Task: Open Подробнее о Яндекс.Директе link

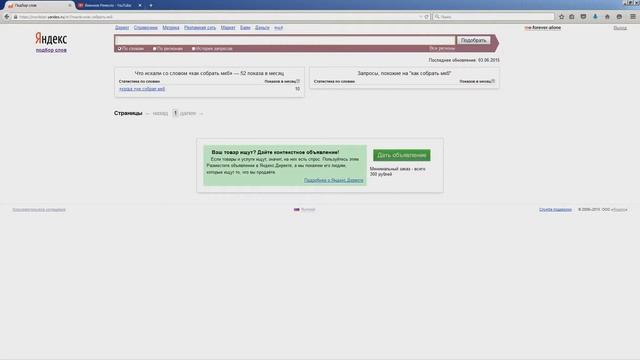Action: (x=333, y=180)
